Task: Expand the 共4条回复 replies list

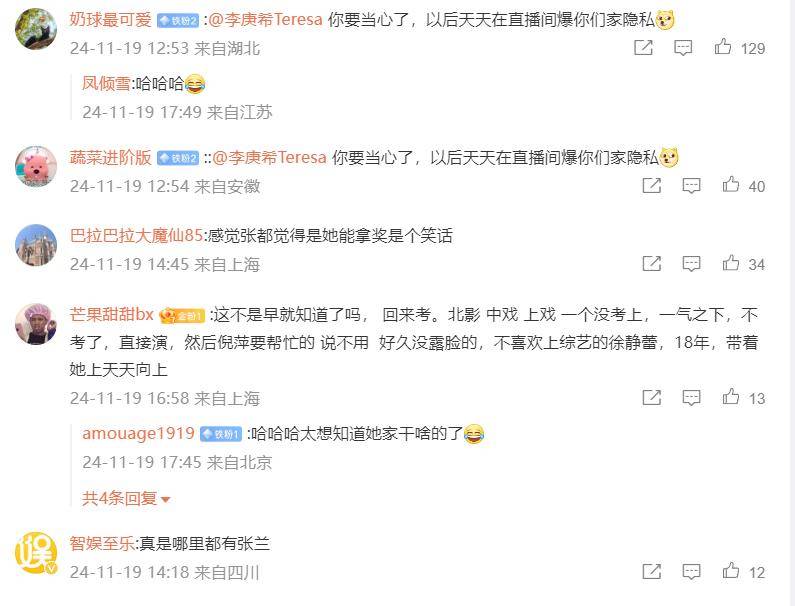Action: pos(126,498)
